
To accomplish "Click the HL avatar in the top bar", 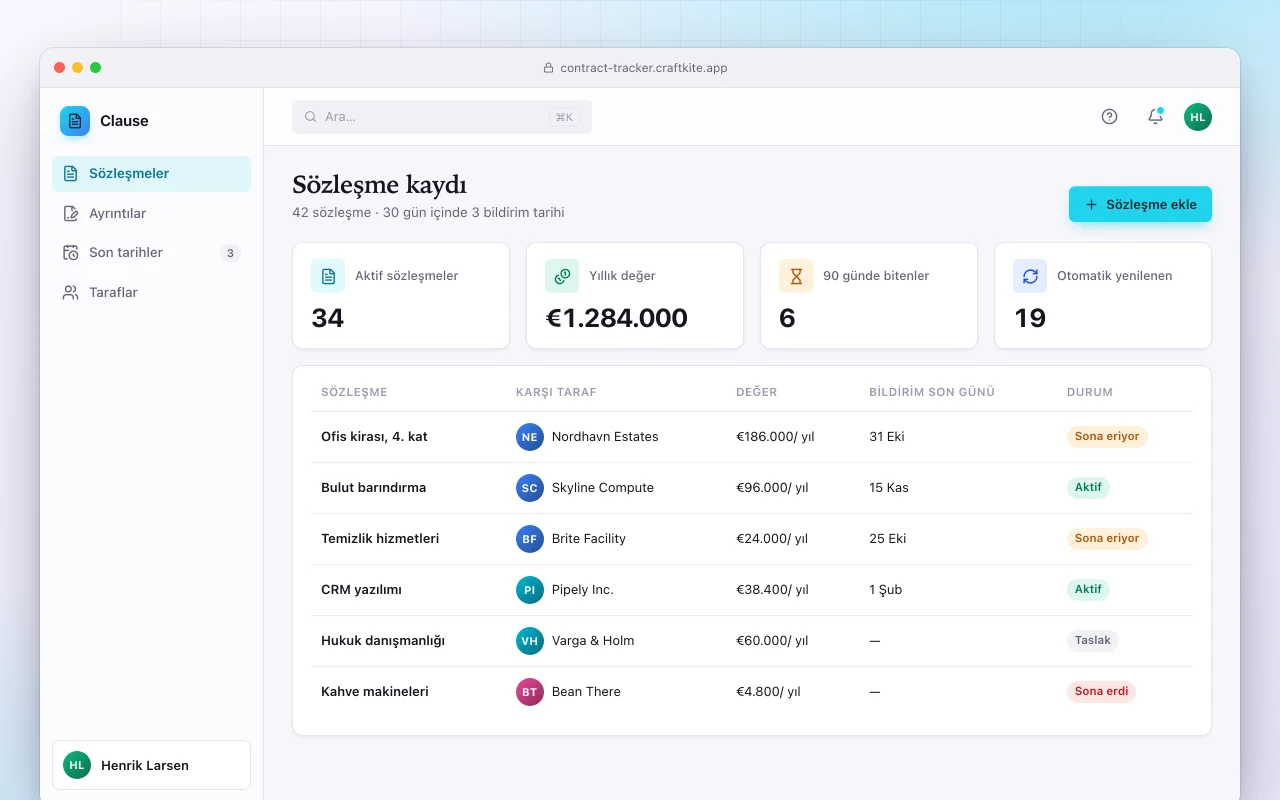I will pos(1198,117).
